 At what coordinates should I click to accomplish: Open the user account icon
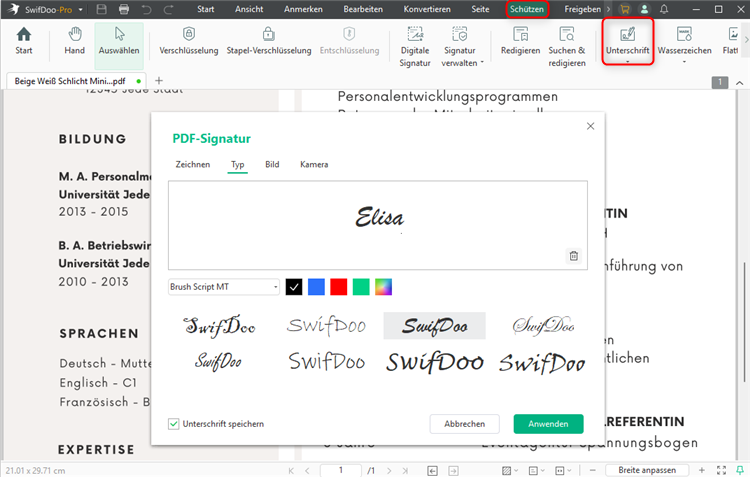click(644, 9)
